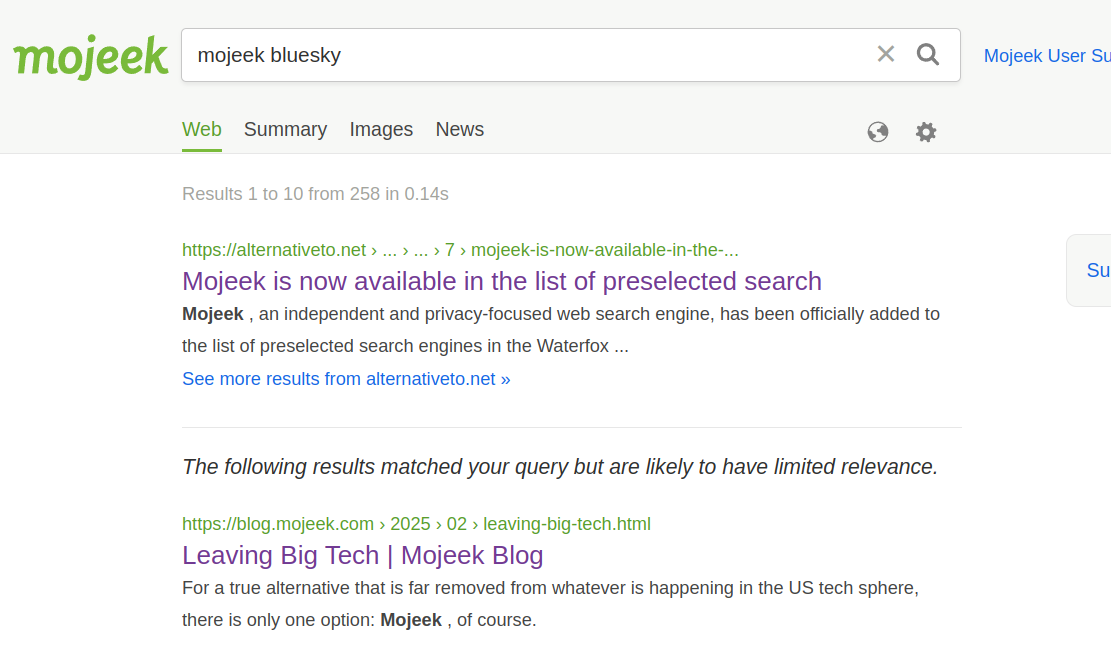Click the 'Results 1 to 10 from 258' text
The width and height of the screenshot is (1111, 668).
315,194
